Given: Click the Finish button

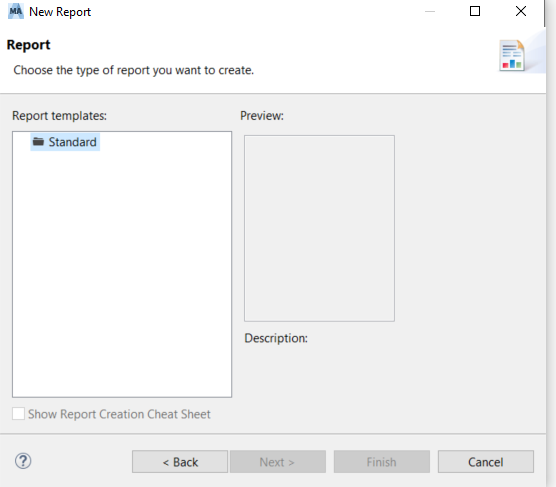Looking at the screenshot, I should (382, 462).
